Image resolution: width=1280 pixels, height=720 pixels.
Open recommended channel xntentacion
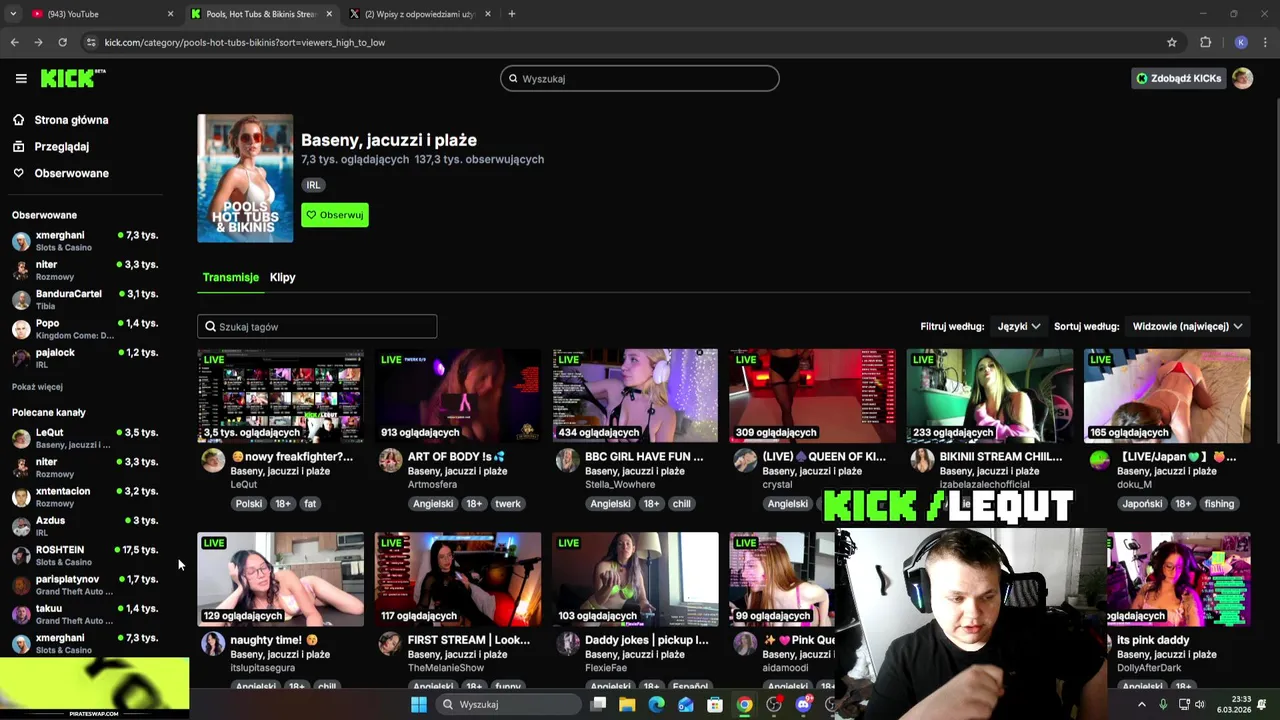tap(85, 497)
